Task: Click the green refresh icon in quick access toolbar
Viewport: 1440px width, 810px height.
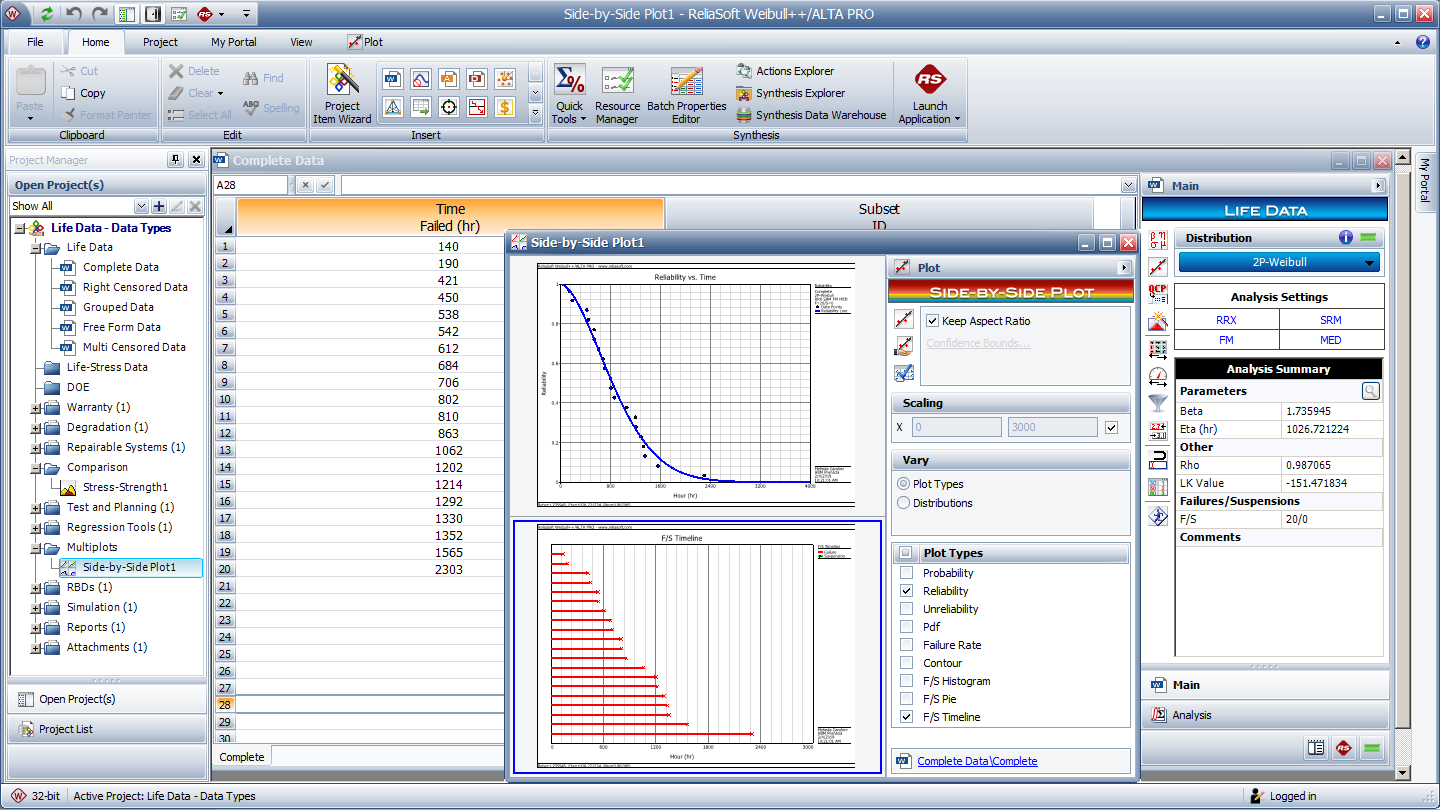Action: click(47, 14)
